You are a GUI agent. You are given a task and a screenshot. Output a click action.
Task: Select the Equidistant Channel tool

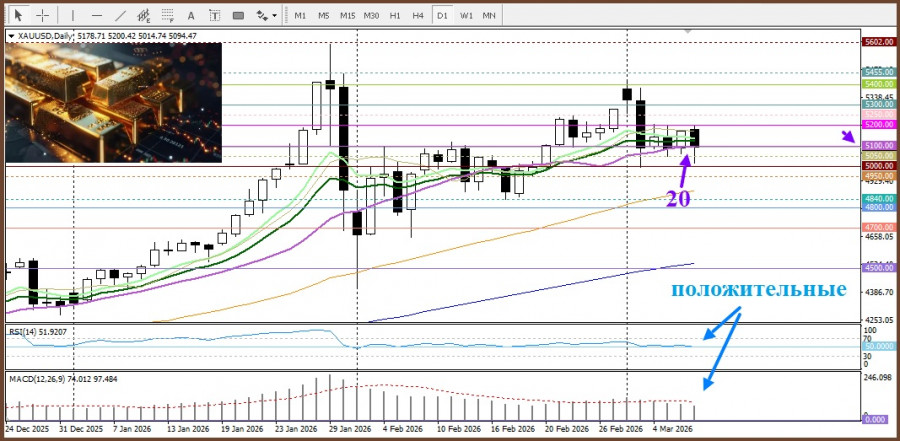pyautogui.click(x=144, y=15)
